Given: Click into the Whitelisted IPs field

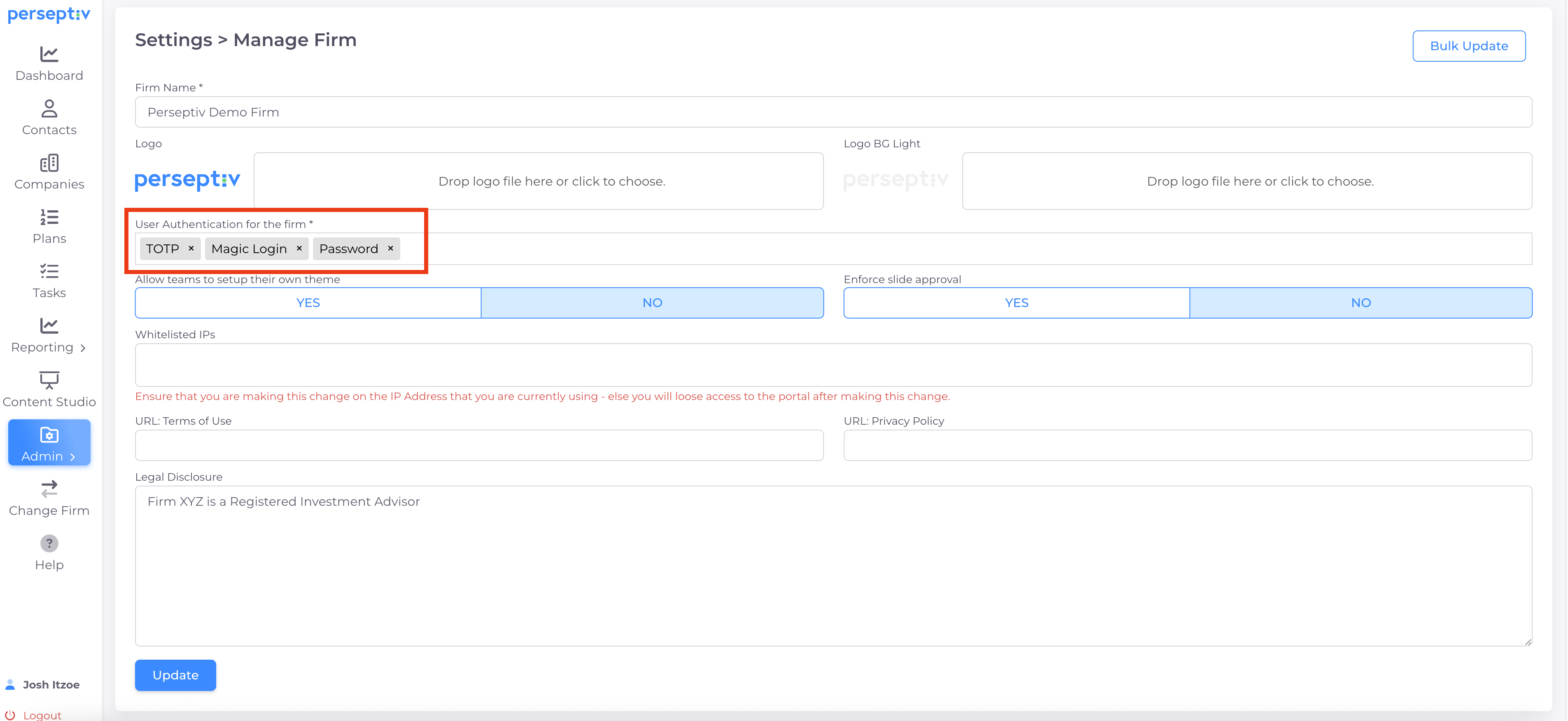Looking at the screenshot, I should [833, 365].
